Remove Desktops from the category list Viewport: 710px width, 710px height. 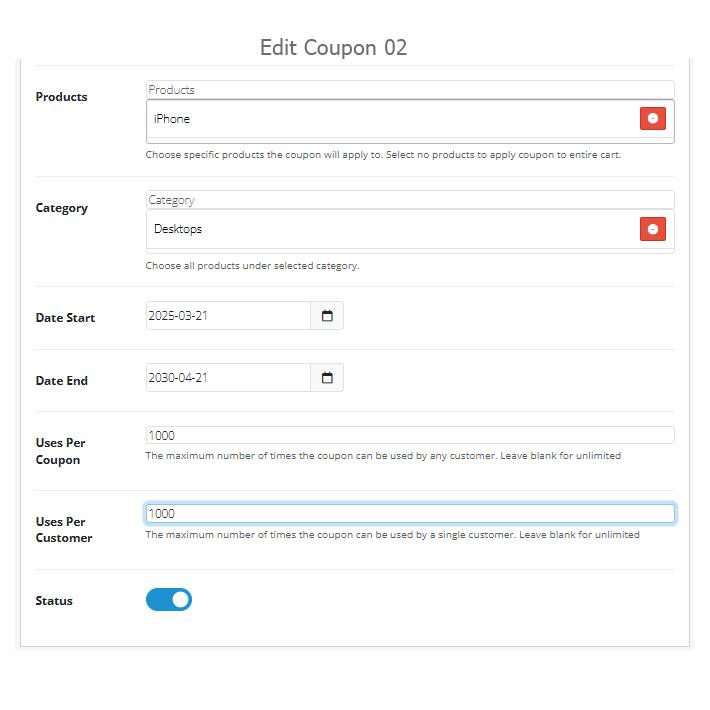pos(652,229)
